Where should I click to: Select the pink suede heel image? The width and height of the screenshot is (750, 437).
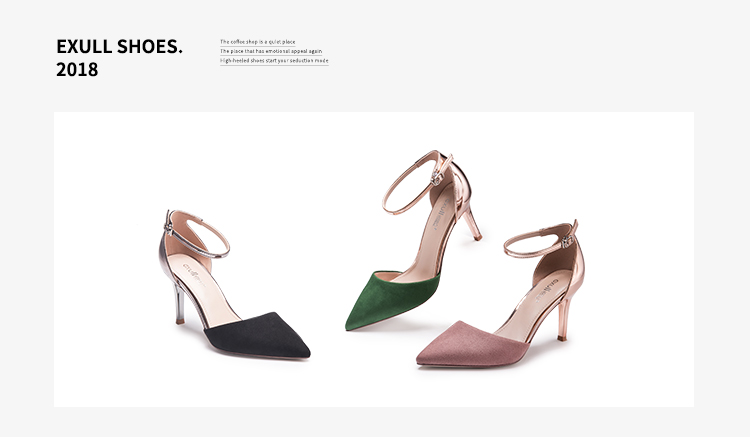(500, 294)
